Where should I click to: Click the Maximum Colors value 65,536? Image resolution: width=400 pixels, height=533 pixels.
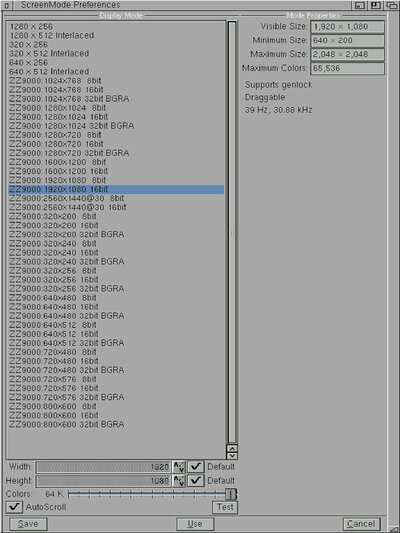347,68
